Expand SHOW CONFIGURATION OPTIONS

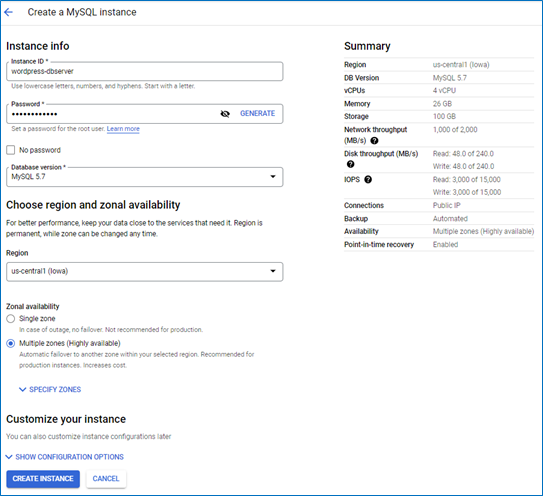[x=65, y=457]
